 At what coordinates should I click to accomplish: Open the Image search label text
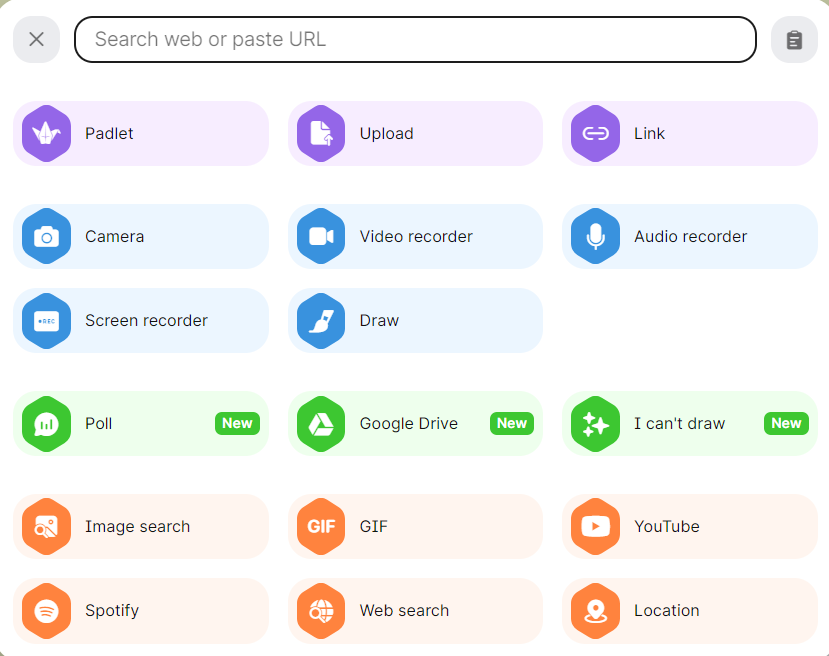pyautogui.click(x=137, y=526)
